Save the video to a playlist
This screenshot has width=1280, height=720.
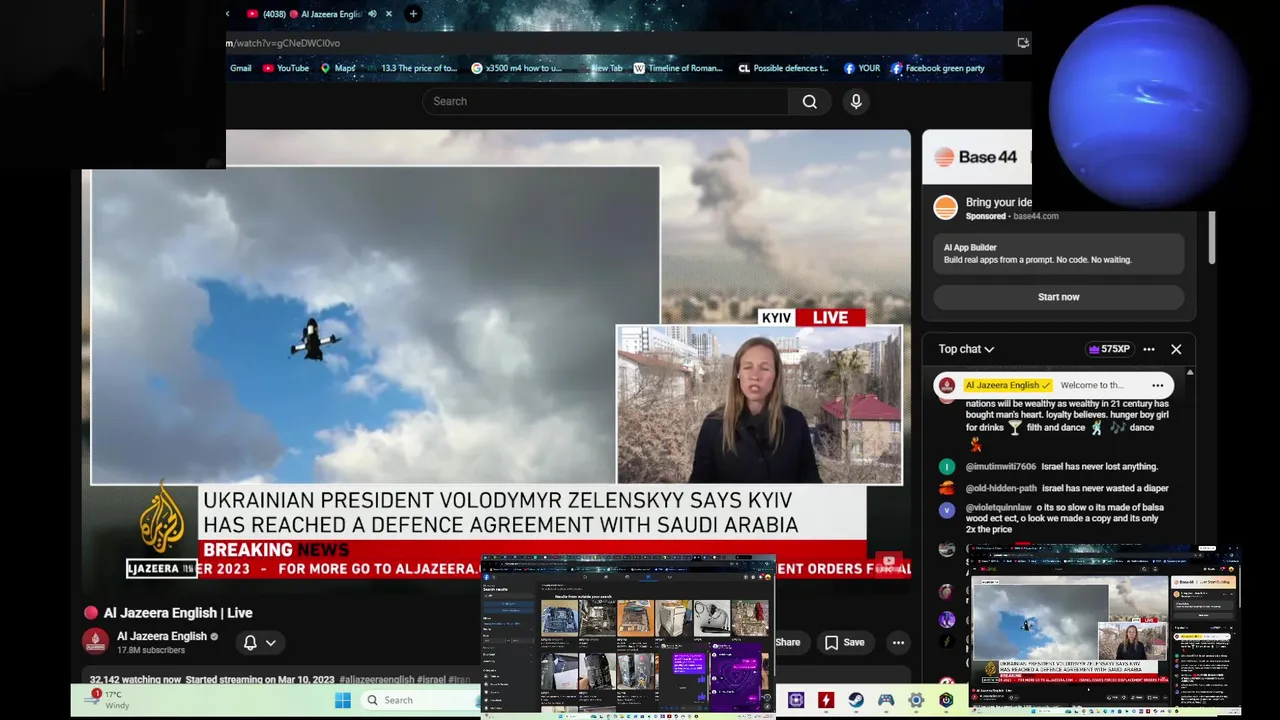point(844,642)
